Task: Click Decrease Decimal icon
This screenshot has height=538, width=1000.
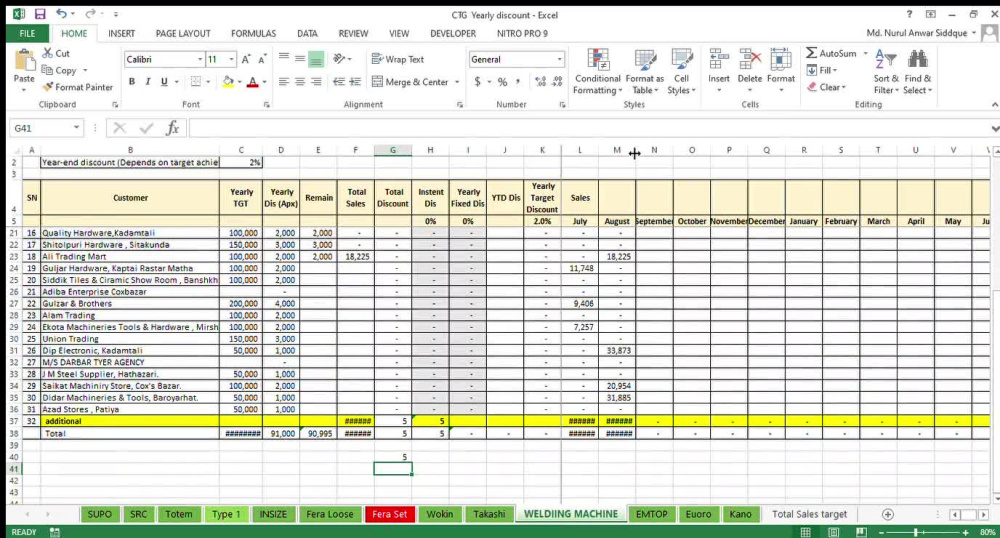Action: [557, 82]
